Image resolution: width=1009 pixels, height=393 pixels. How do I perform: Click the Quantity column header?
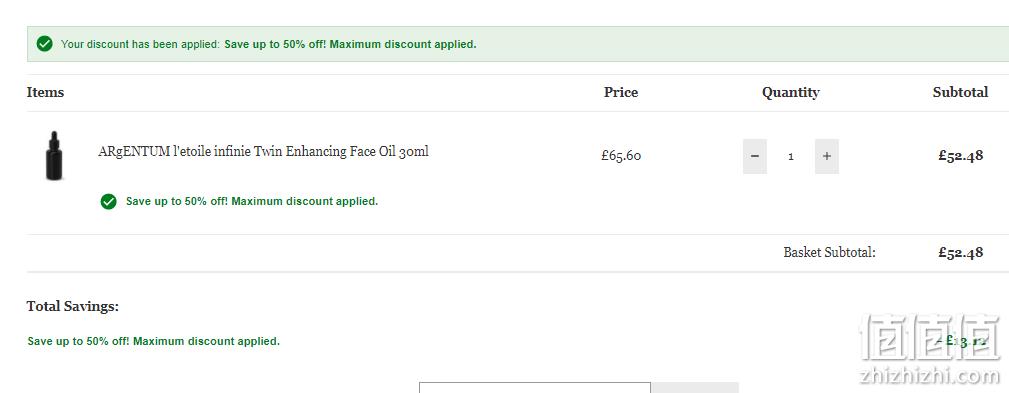tap(791, 93)
